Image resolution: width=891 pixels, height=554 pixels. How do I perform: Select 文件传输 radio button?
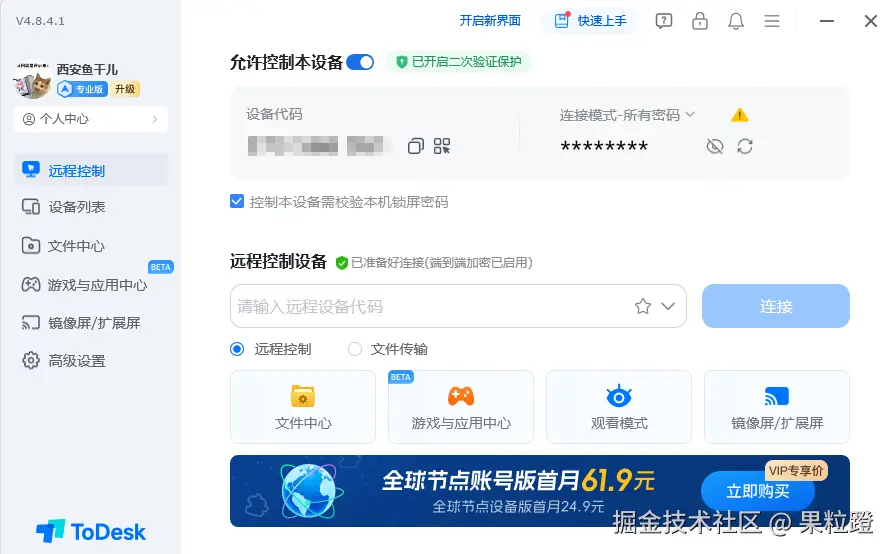click(x=355, y=349)
